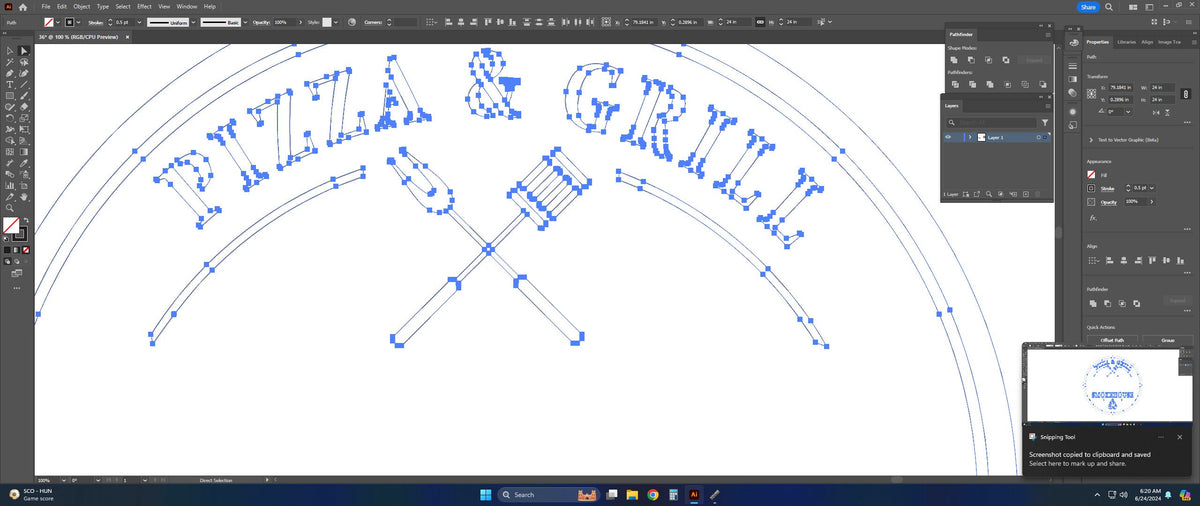Click Layer 1 target circle
Viewport: 1200px width, 506px height.
[x=1038, y=137]
